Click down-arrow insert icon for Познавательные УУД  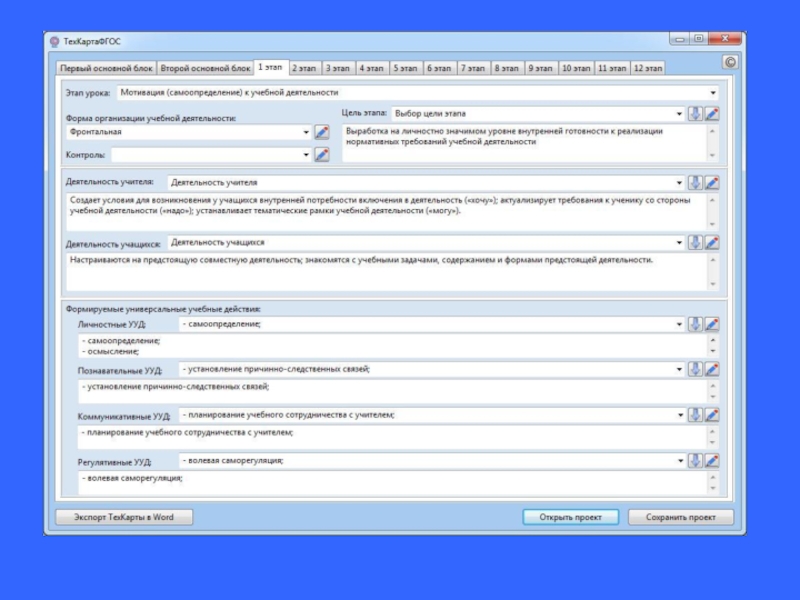(695, 369)
